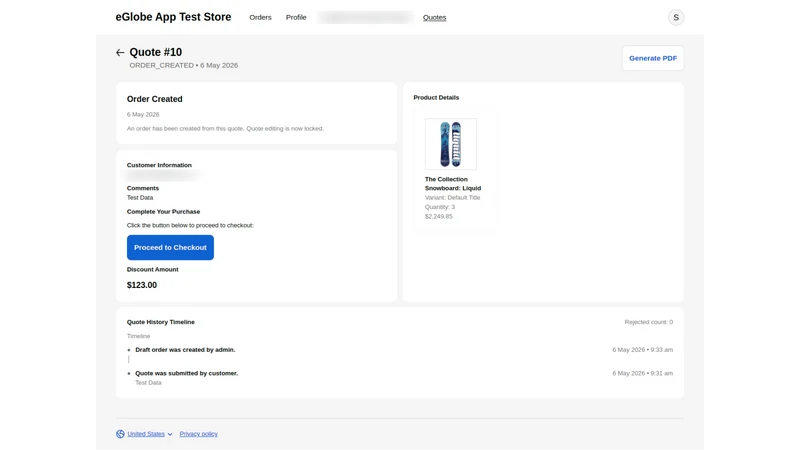Image resolution: width=800 pixels, height=450 pixels.
Task: Select 'Click the button below to proceed' text
Action: click(190, 226)
